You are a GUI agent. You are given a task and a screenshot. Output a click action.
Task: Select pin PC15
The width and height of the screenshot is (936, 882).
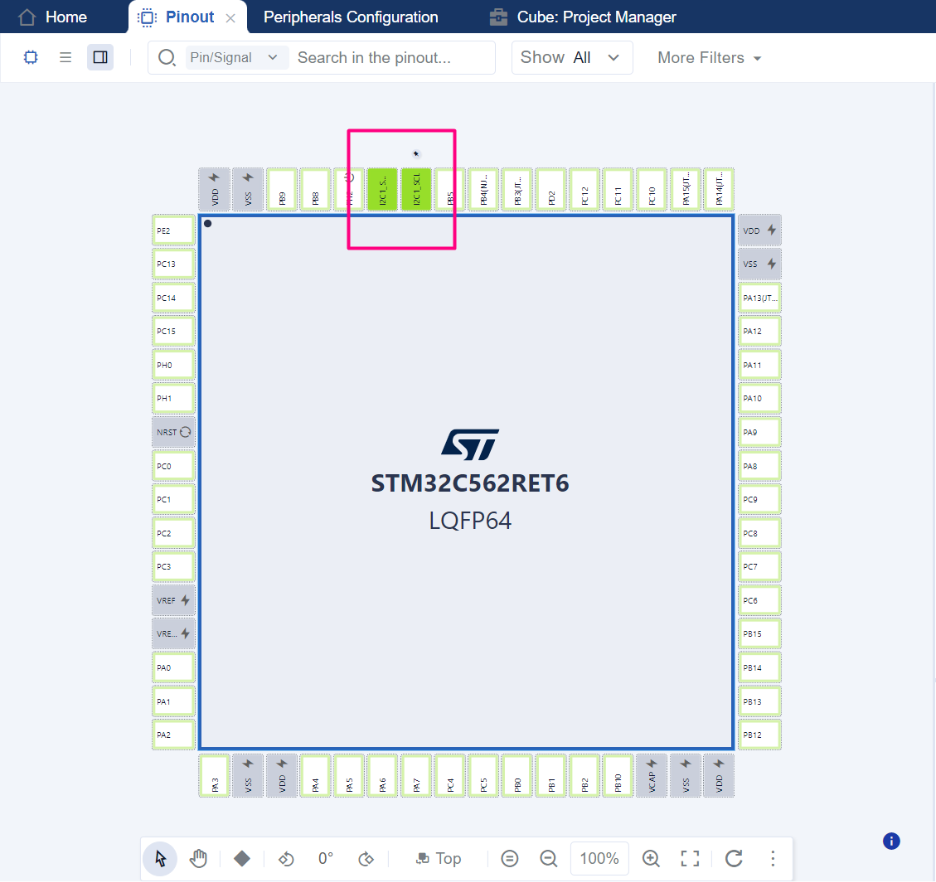point(174,331)
